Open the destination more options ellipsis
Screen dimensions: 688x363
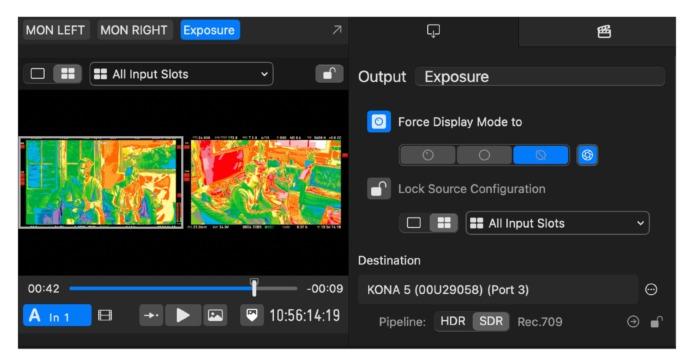pyautogui.click(x=651, y=289)
